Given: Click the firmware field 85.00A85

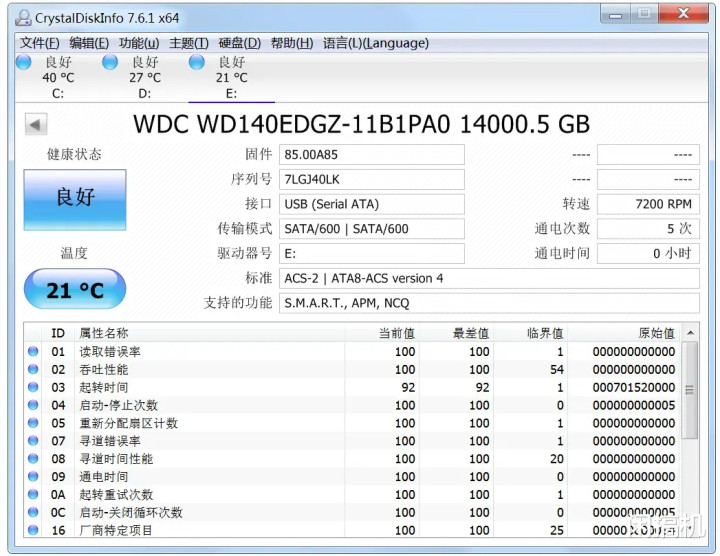Looking at the screenshot, I should (x=371, y=154).
